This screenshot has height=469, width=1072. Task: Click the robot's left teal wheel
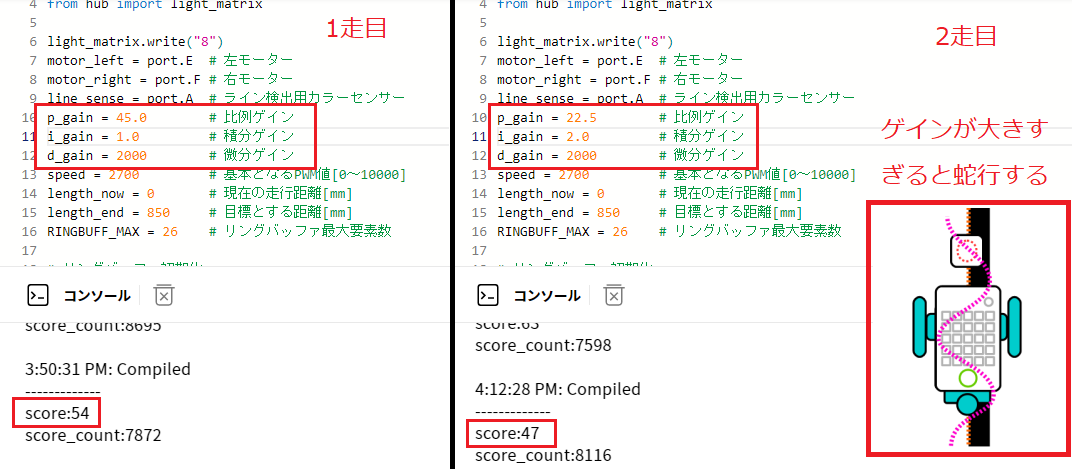pos(920,325)
